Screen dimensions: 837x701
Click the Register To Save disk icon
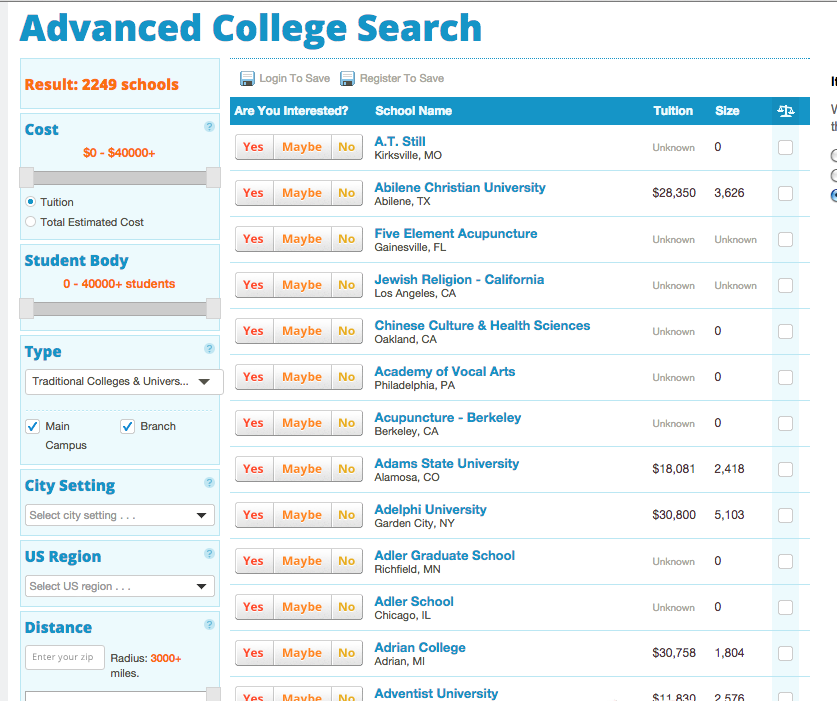point(347,77)
